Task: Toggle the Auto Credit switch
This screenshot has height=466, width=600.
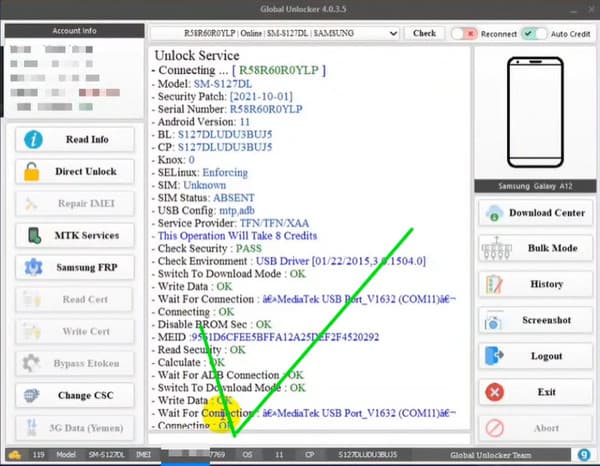Action: click(534, 34)
